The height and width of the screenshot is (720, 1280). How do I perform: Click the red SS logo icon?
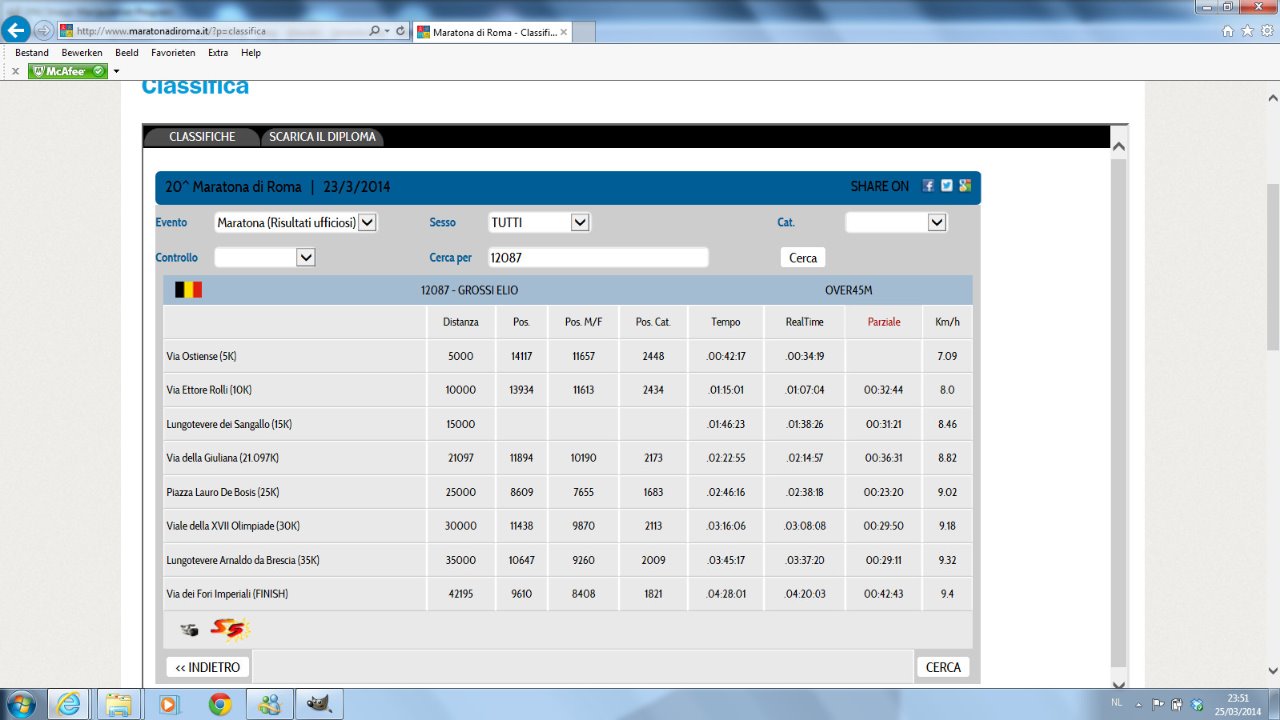(x=229, y=629)
